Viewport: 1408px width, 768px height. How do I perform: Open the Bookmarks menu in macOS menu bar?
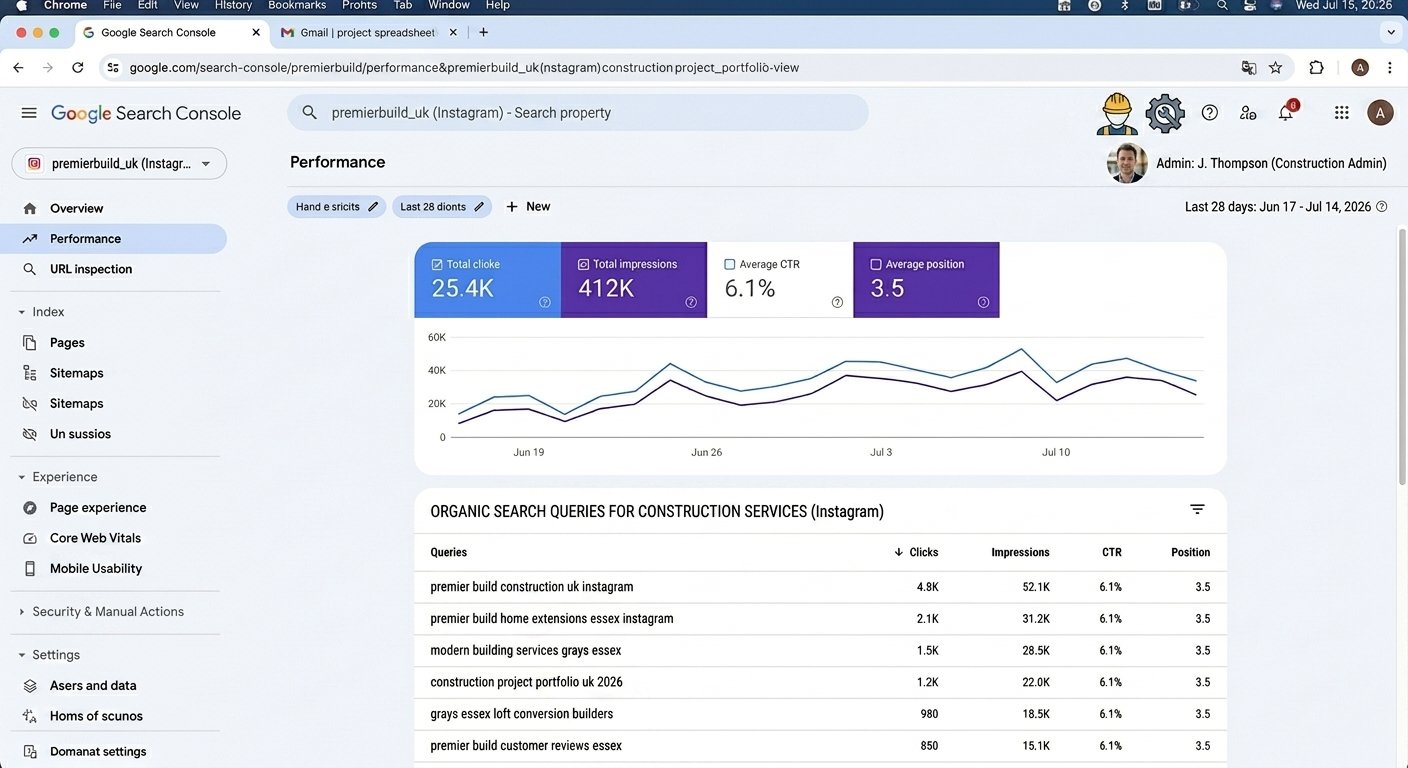tap(297, 5)
